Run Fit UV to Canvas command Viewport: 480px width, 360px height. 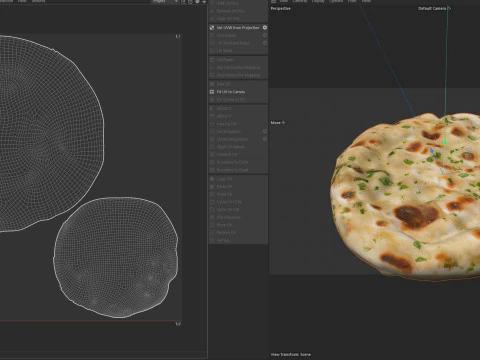point(231,92)
